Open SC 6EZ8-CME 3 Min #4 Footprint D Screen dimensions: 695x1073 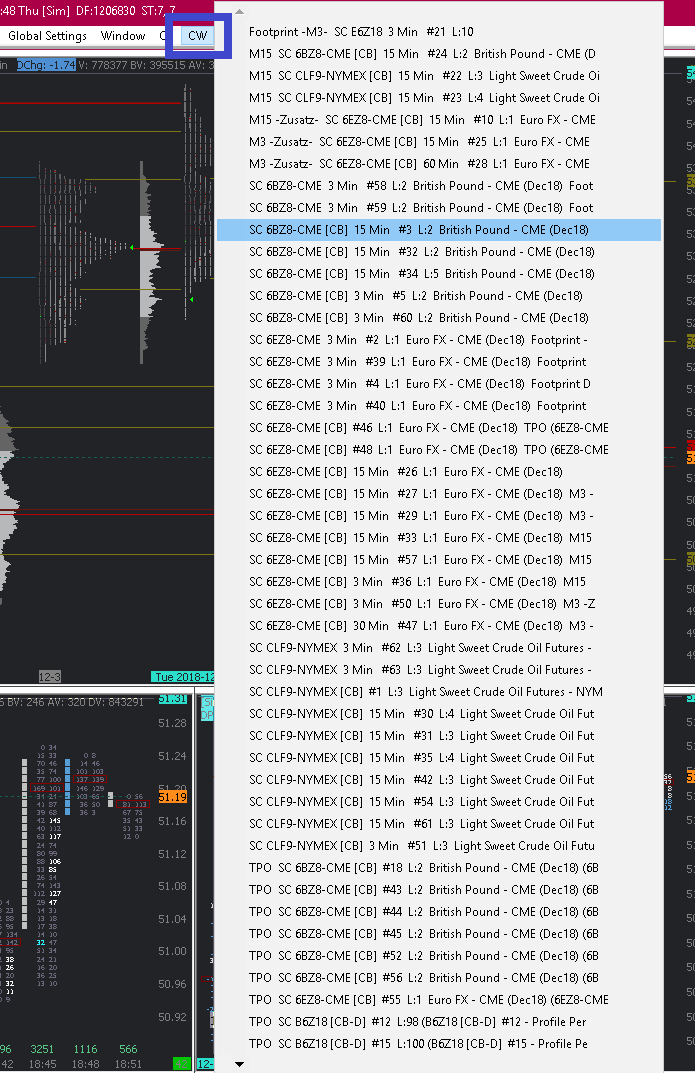click(439, 384)
